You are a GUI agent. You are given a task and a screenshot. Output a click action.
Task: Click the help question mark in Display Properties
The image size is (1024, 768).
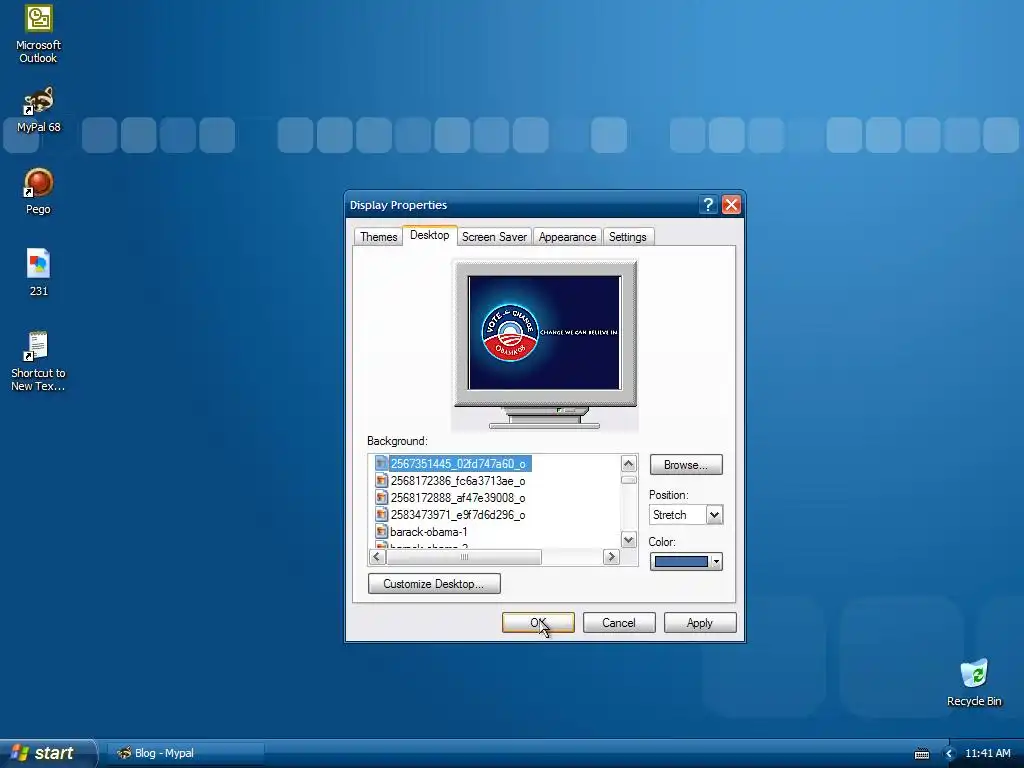tap(708, 204)
